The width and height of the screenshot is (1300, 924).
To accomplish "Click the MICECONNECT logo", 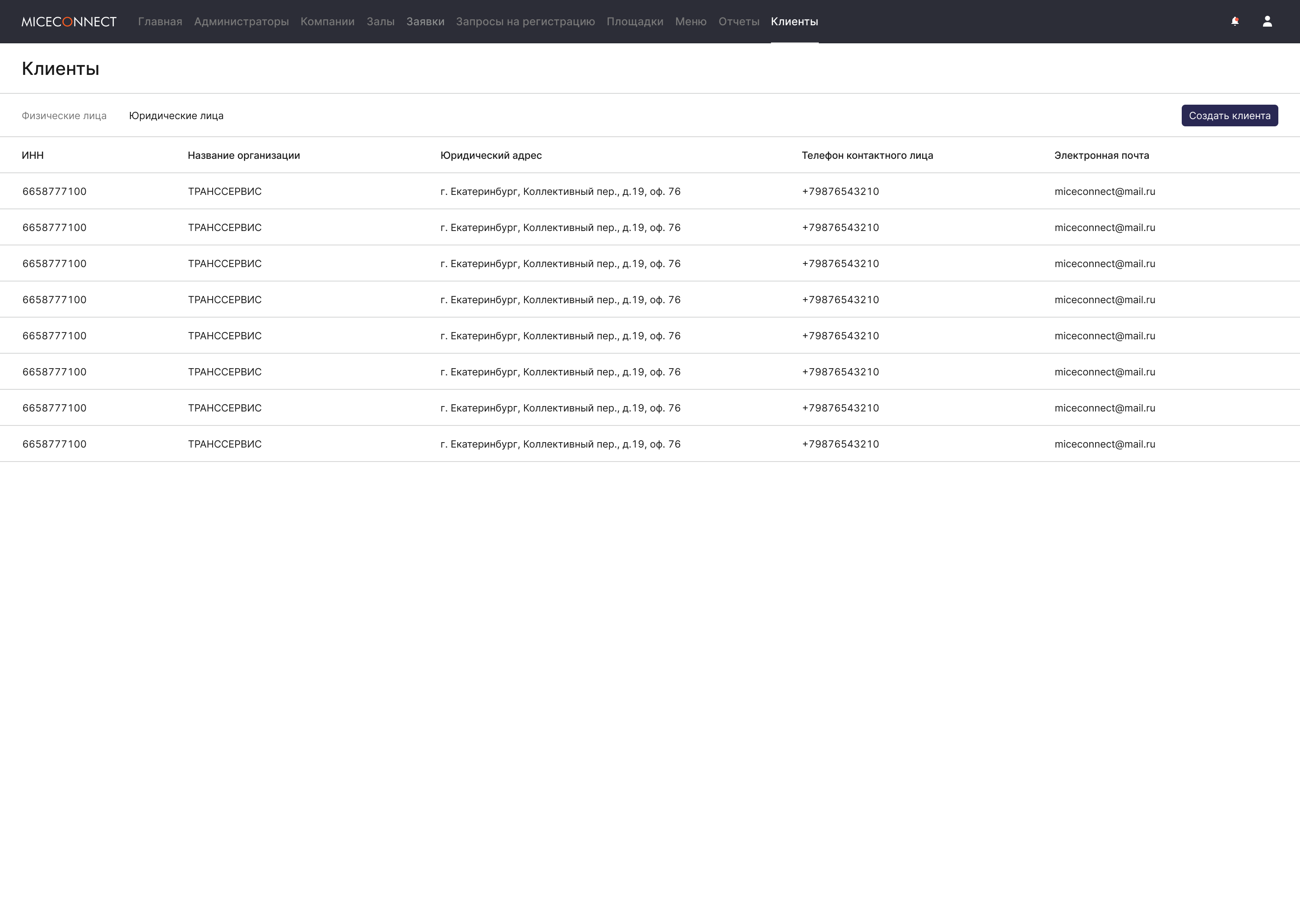I will click(69, 22).
